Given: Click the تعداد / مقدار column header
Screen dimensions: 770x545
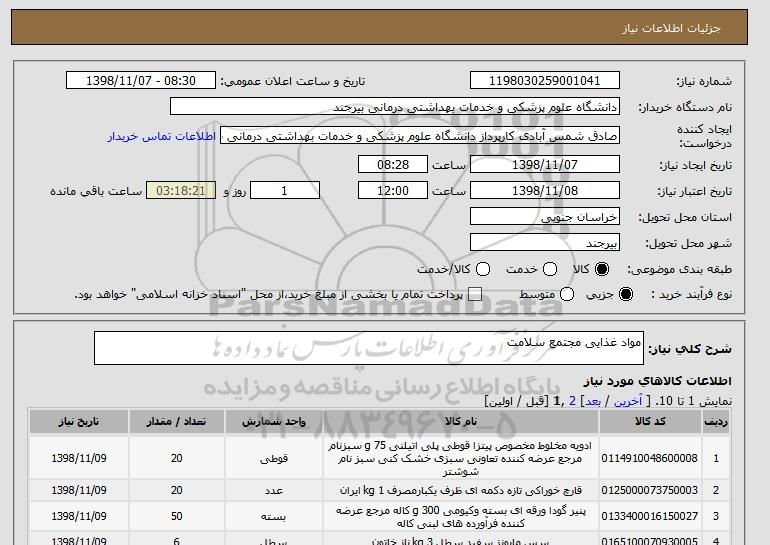Looking at the screenshot, I should [x=177, y=422].
